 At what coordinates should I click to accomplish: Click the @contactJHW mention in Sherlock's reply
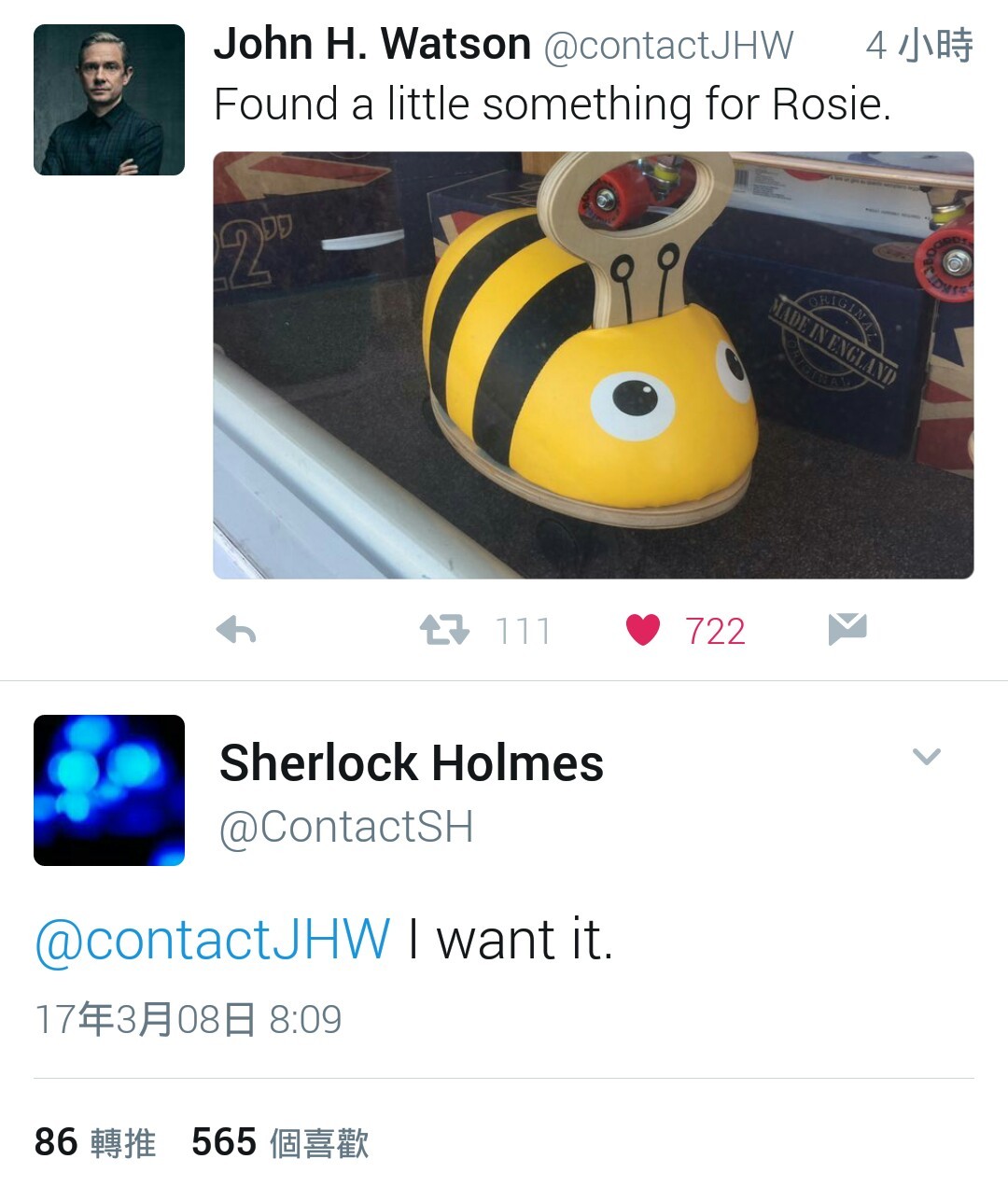coord(213,939)
